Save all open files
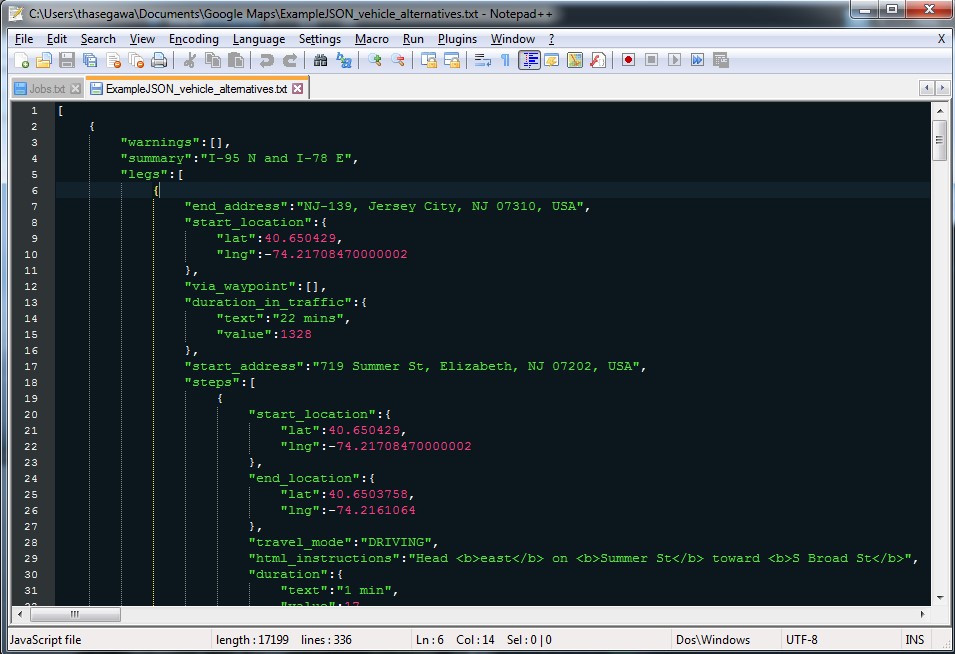Screen dimensions: 955x654 [90, 60]
